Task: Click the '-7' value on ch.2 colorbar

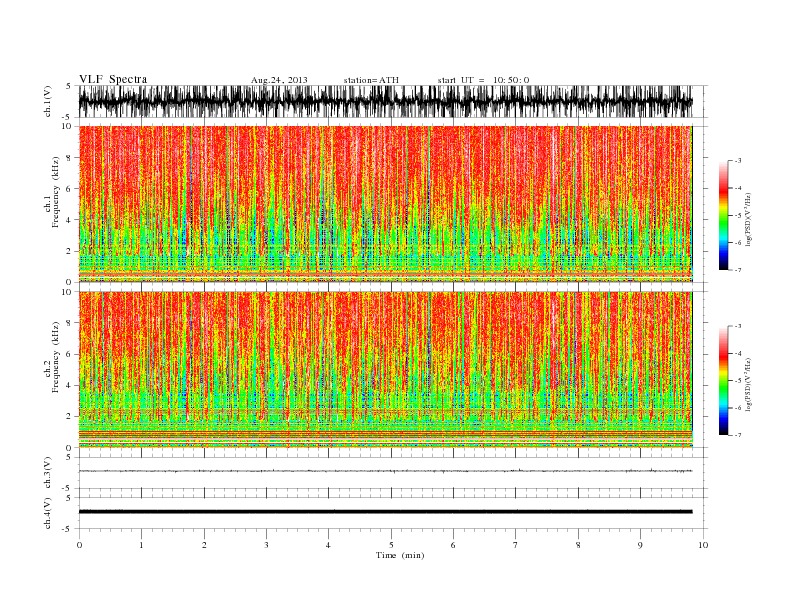Action: coord(738,435)
